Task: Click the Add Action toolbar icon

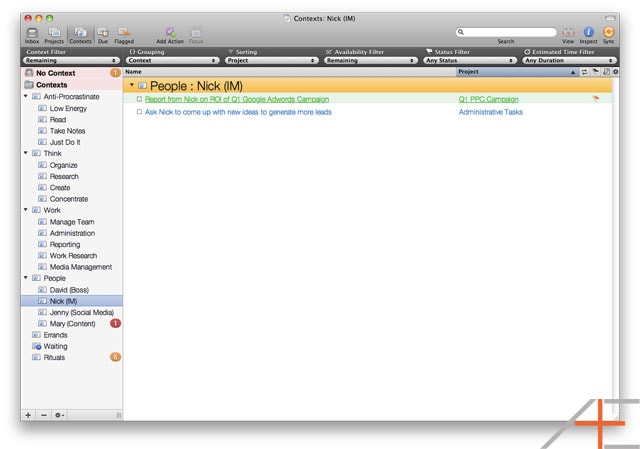Action: [x=170, y=36]
